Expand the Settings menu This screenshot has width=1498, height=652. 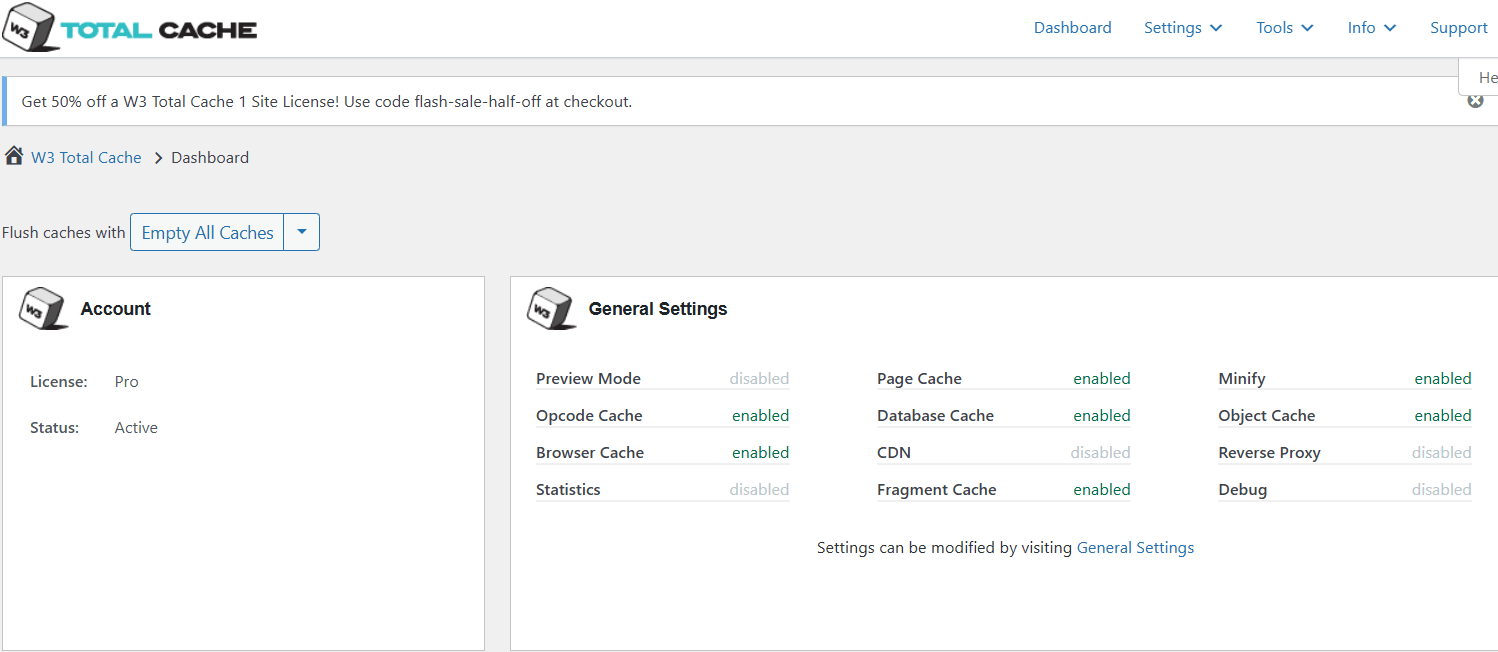[x=1183, y=28]
